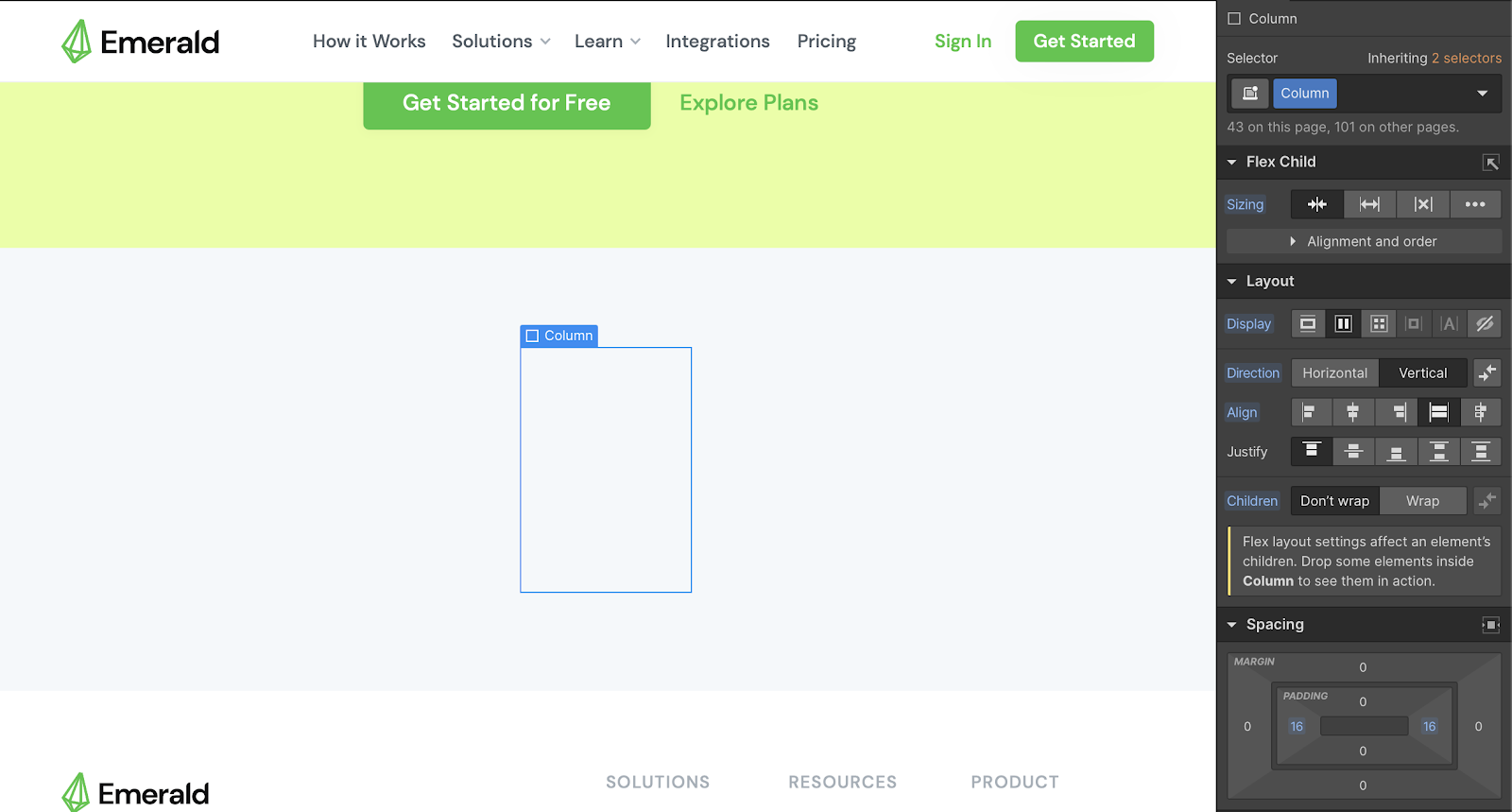Open the Solutions dropdown in the navbar
This screenshot has width=1512, height=812.
tap(501, 42)
